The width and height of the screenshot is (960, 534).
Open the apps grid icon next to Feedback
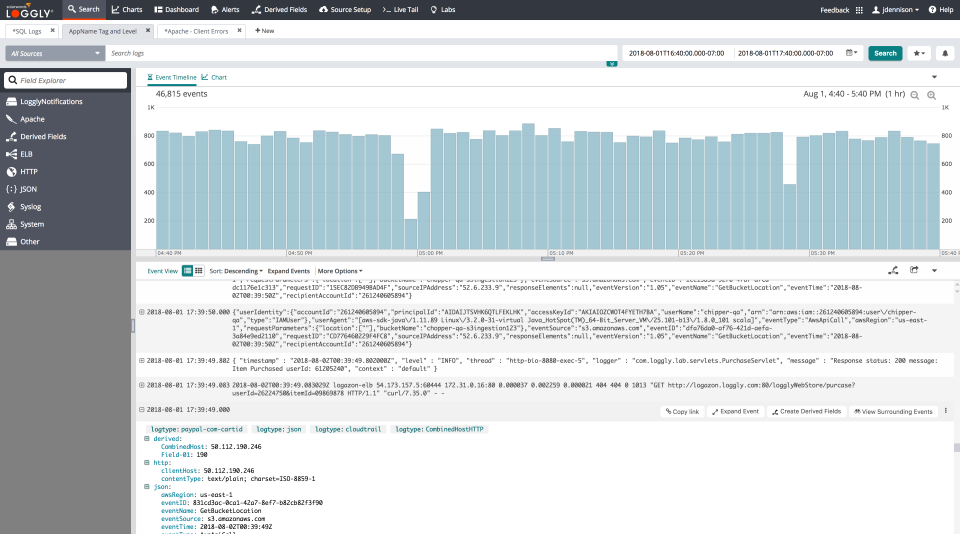859,10
